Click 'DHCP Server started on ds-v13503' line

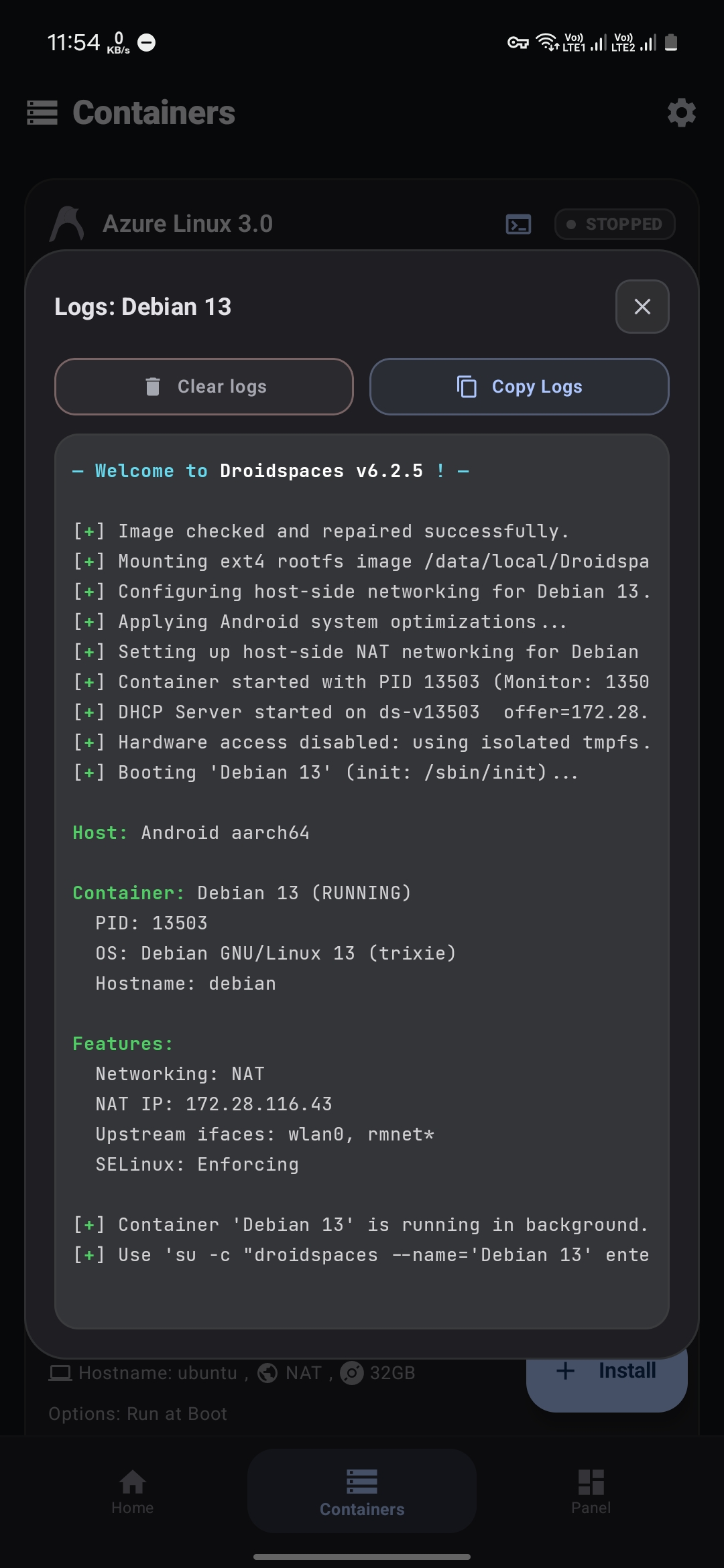361,712
